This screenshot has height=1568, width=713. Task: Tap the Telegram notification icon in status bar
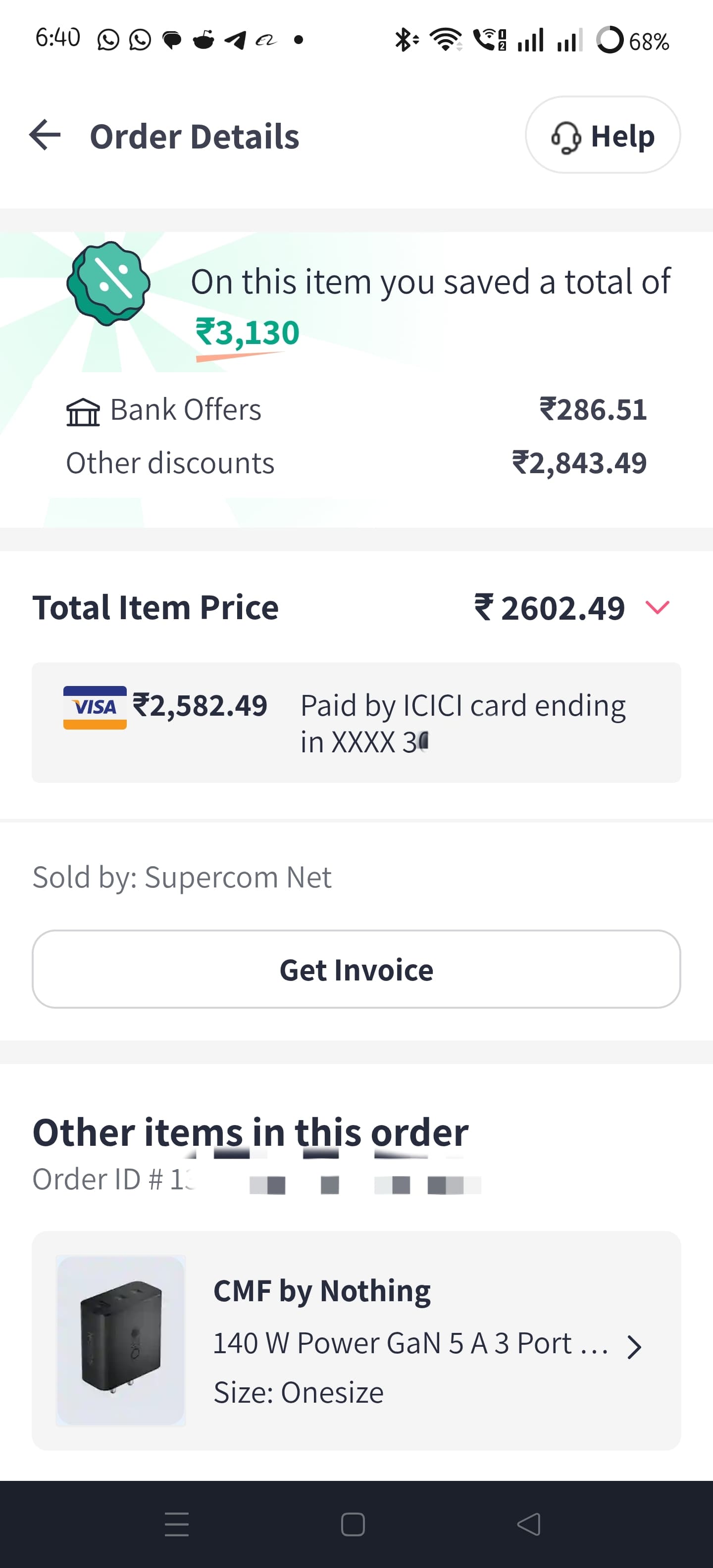(x=235, y=40)
